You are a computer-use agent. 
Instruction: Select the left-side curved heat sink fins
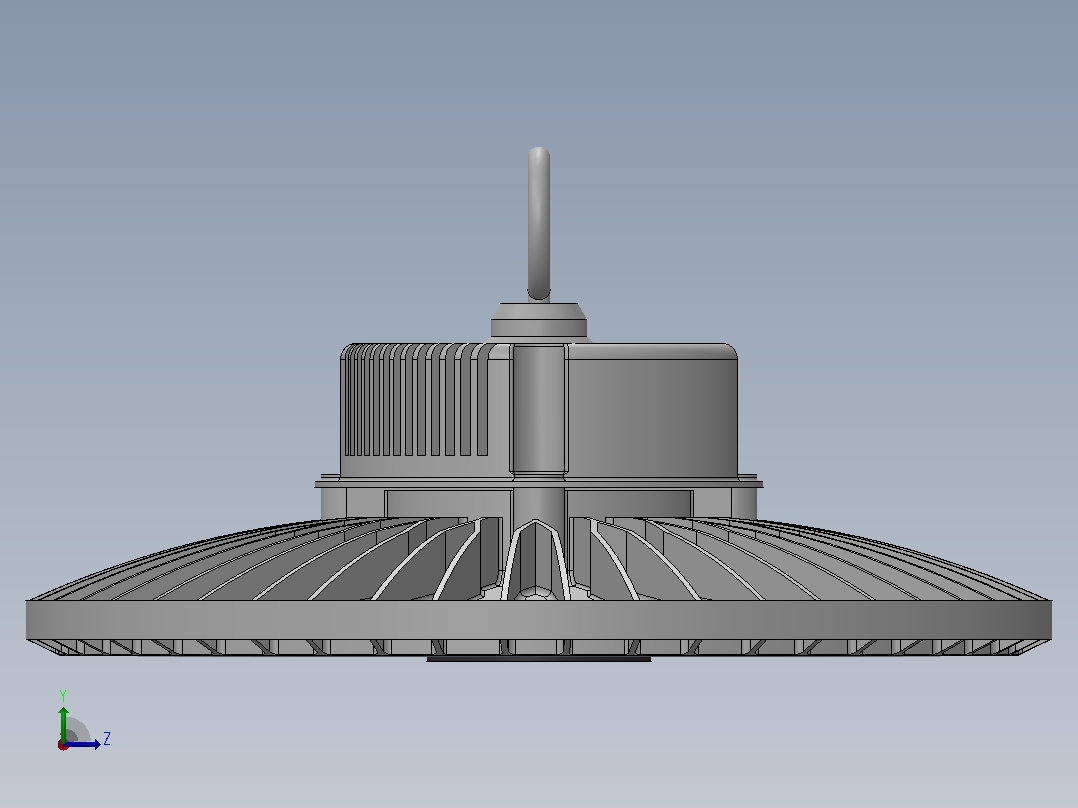pyautogui.click(x=275, y=560)
